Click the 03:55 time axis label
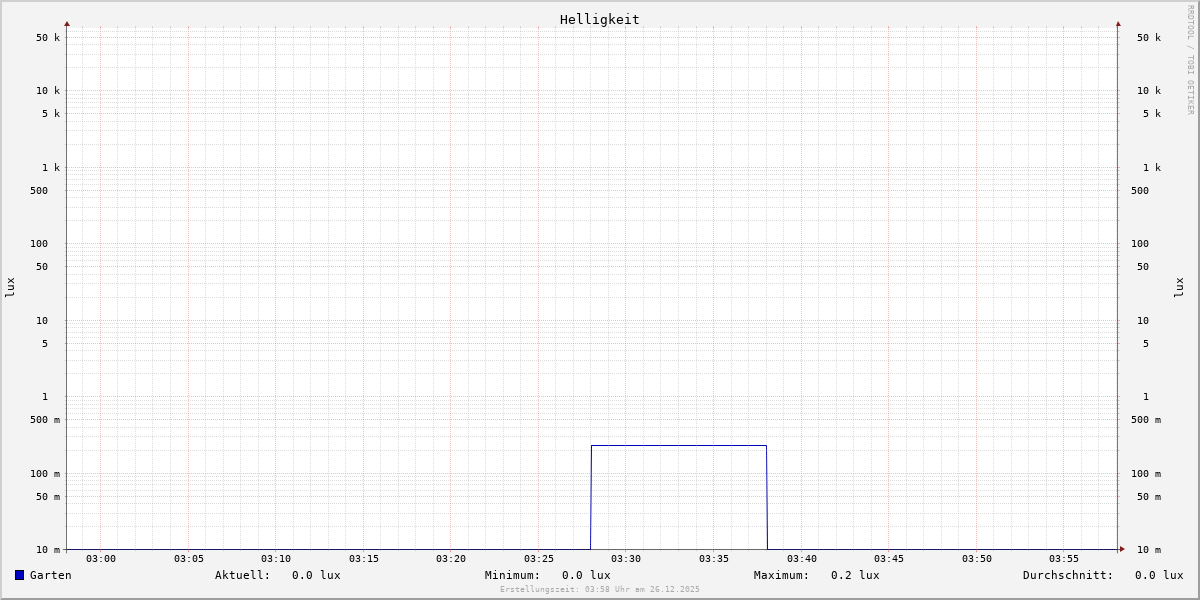Image resolution: width=1200 pixels, height=600 pixels. [1064, 558]
